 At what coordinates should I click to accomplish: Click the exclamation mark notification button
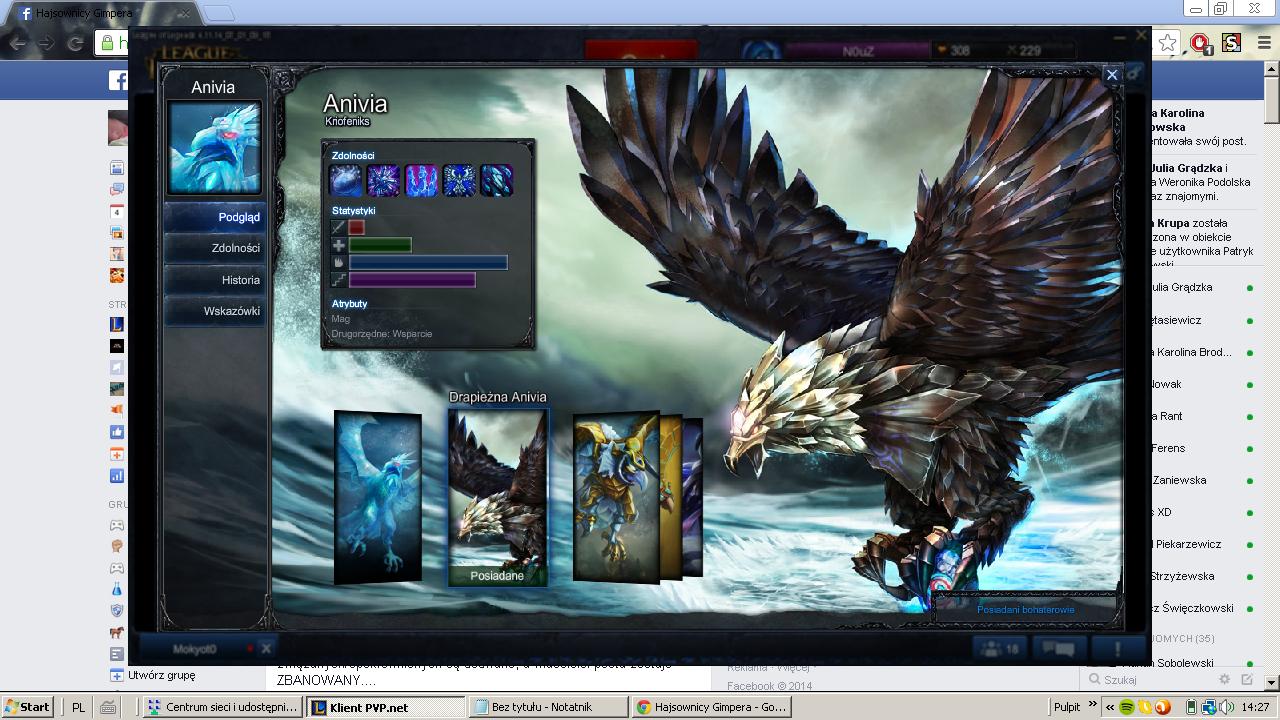click(1117, 649)
